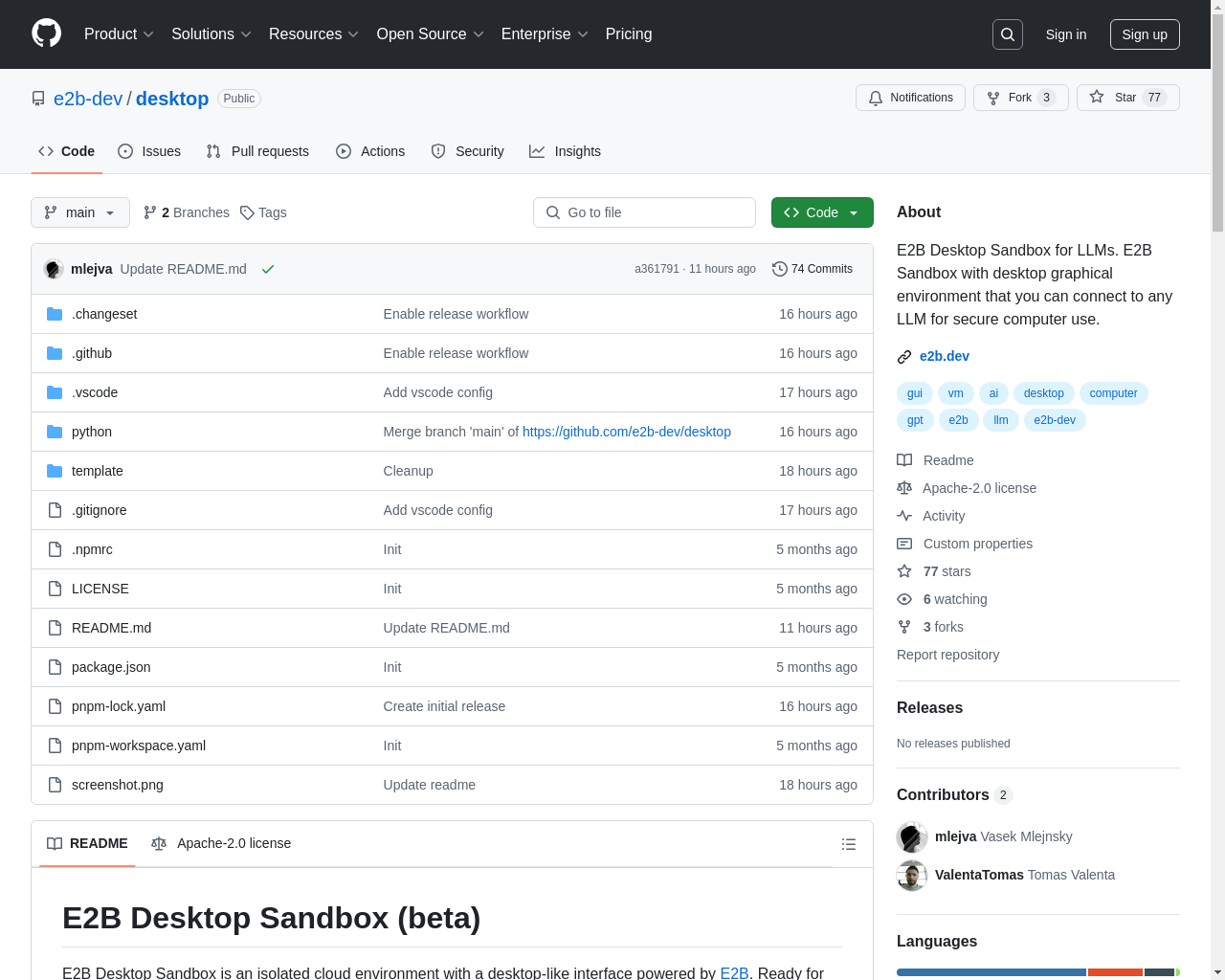
Task: Open the .github folder
Action: (92, 353)
